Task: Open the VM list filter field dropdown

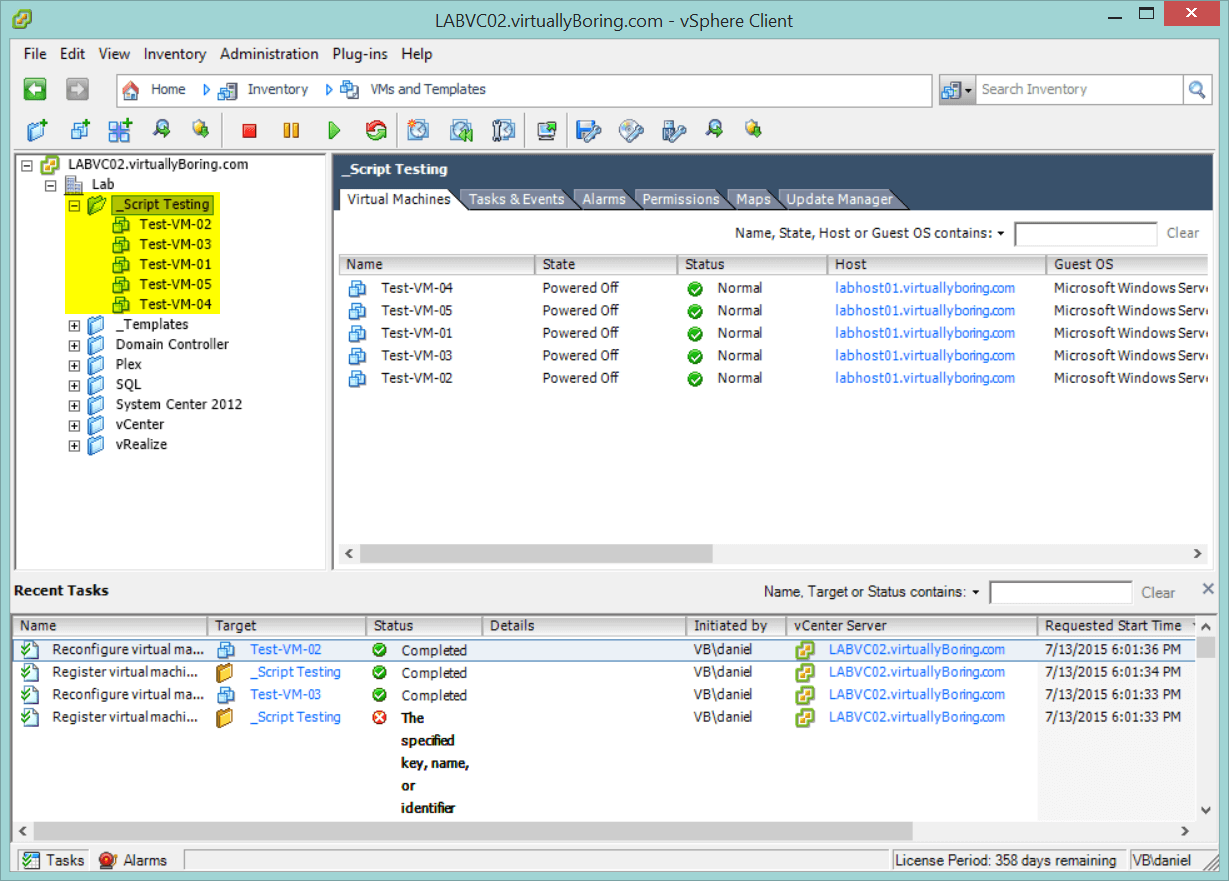Action: tap(1000, 233)
